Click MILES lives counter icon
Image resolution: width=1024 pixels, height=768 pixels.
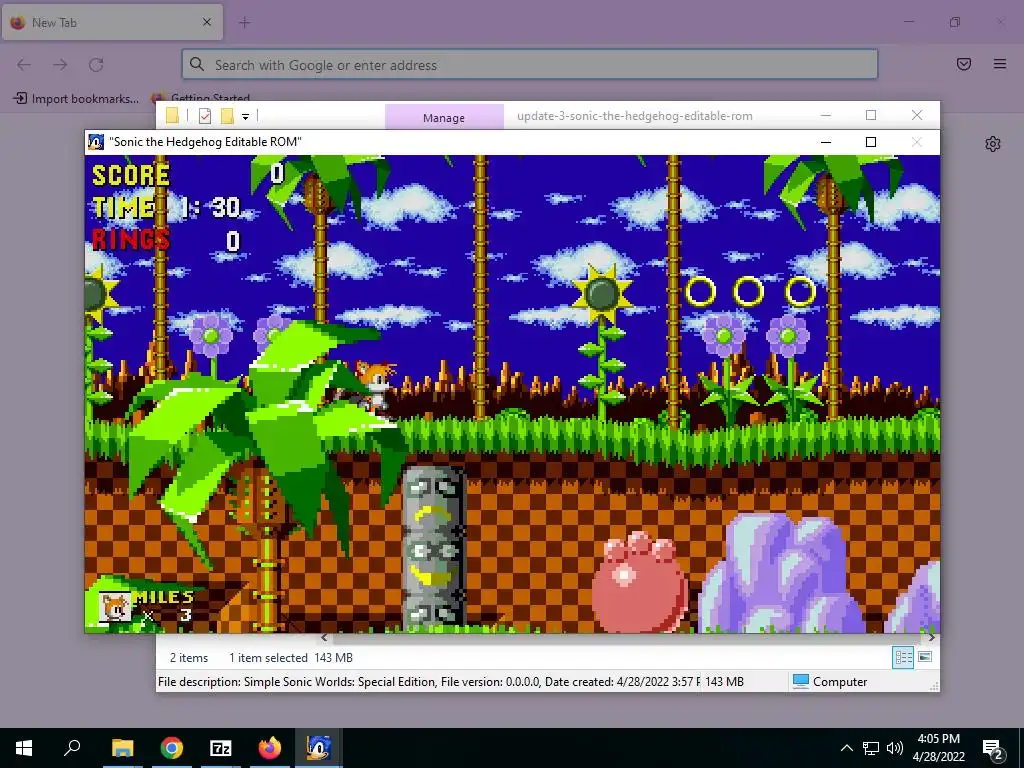pyautogui.click(x=114, y=606)
